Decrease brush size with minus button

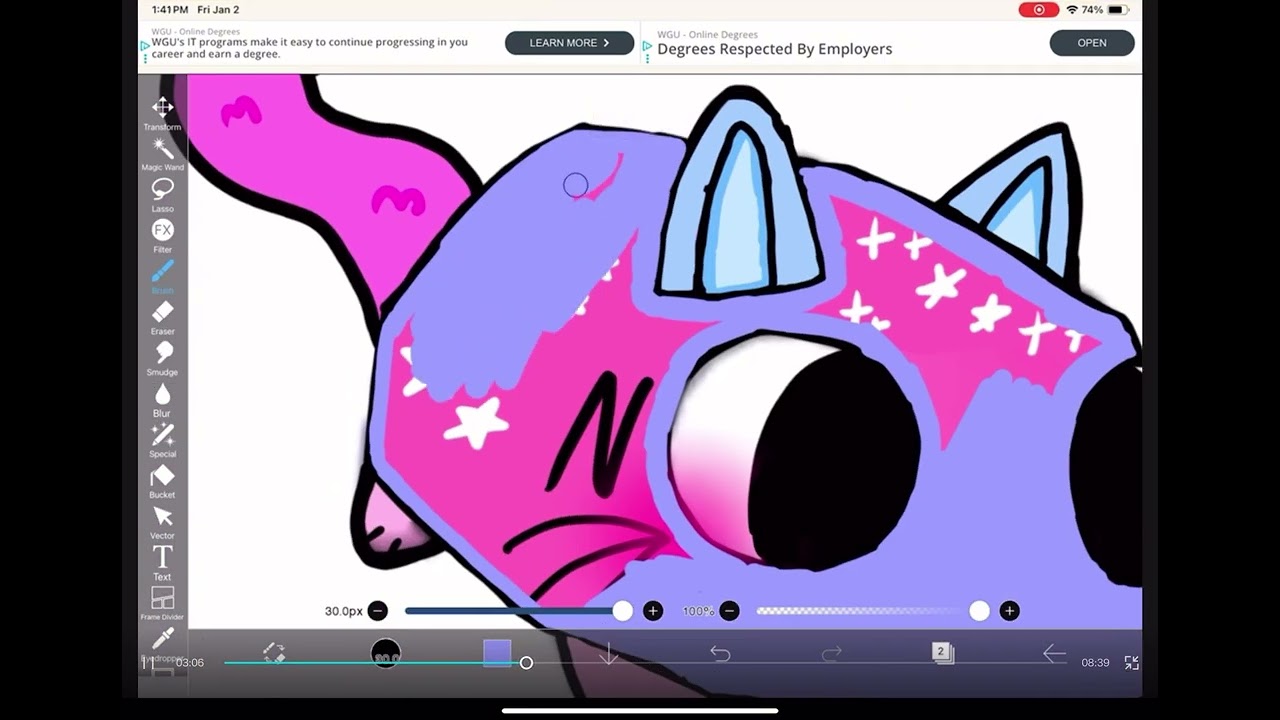pyautogui.click(x=377, y=611)
